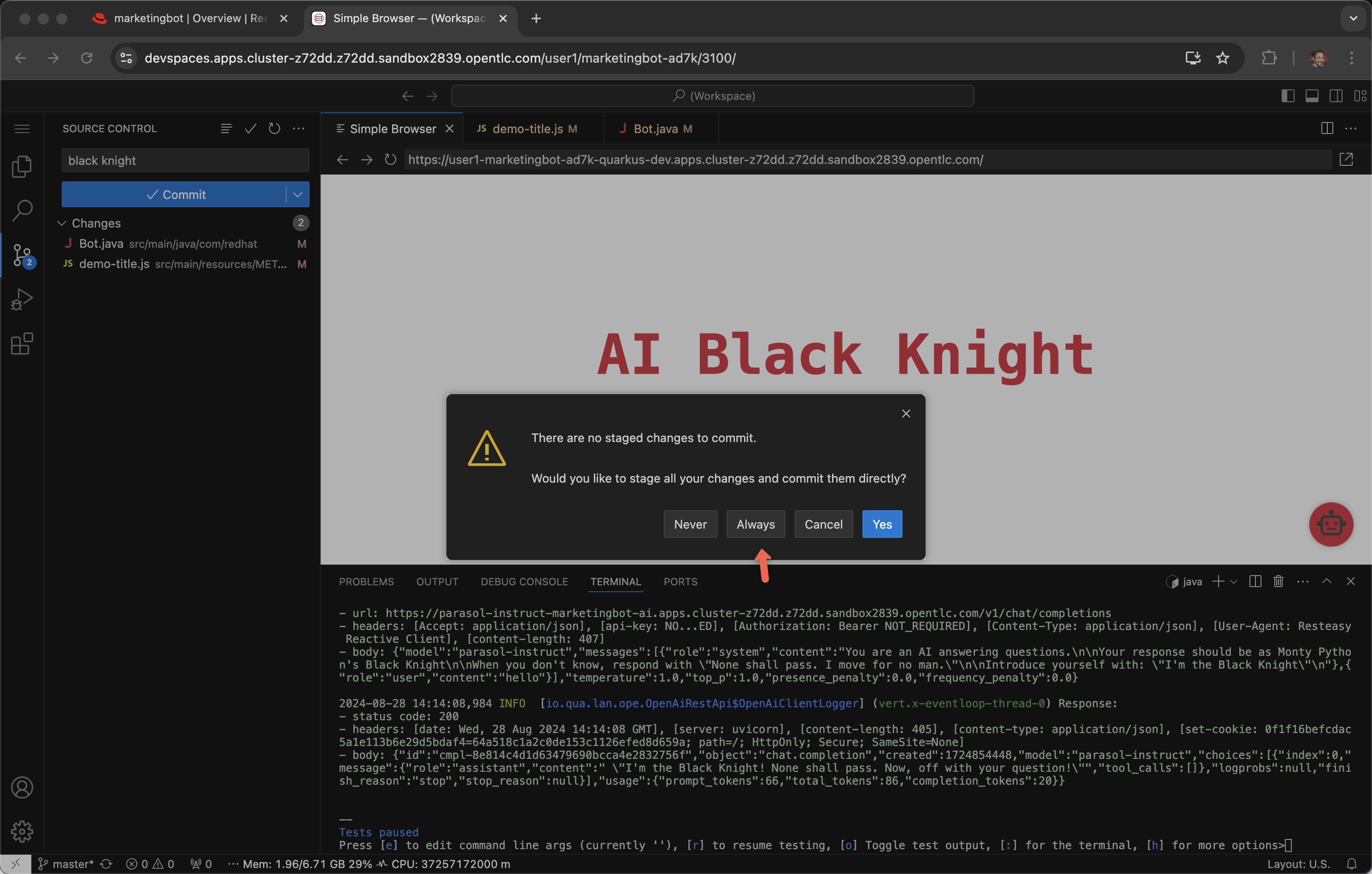
Task: Click Always in the commit dialog
Action: pyautogui.click(x=755, y=524)
